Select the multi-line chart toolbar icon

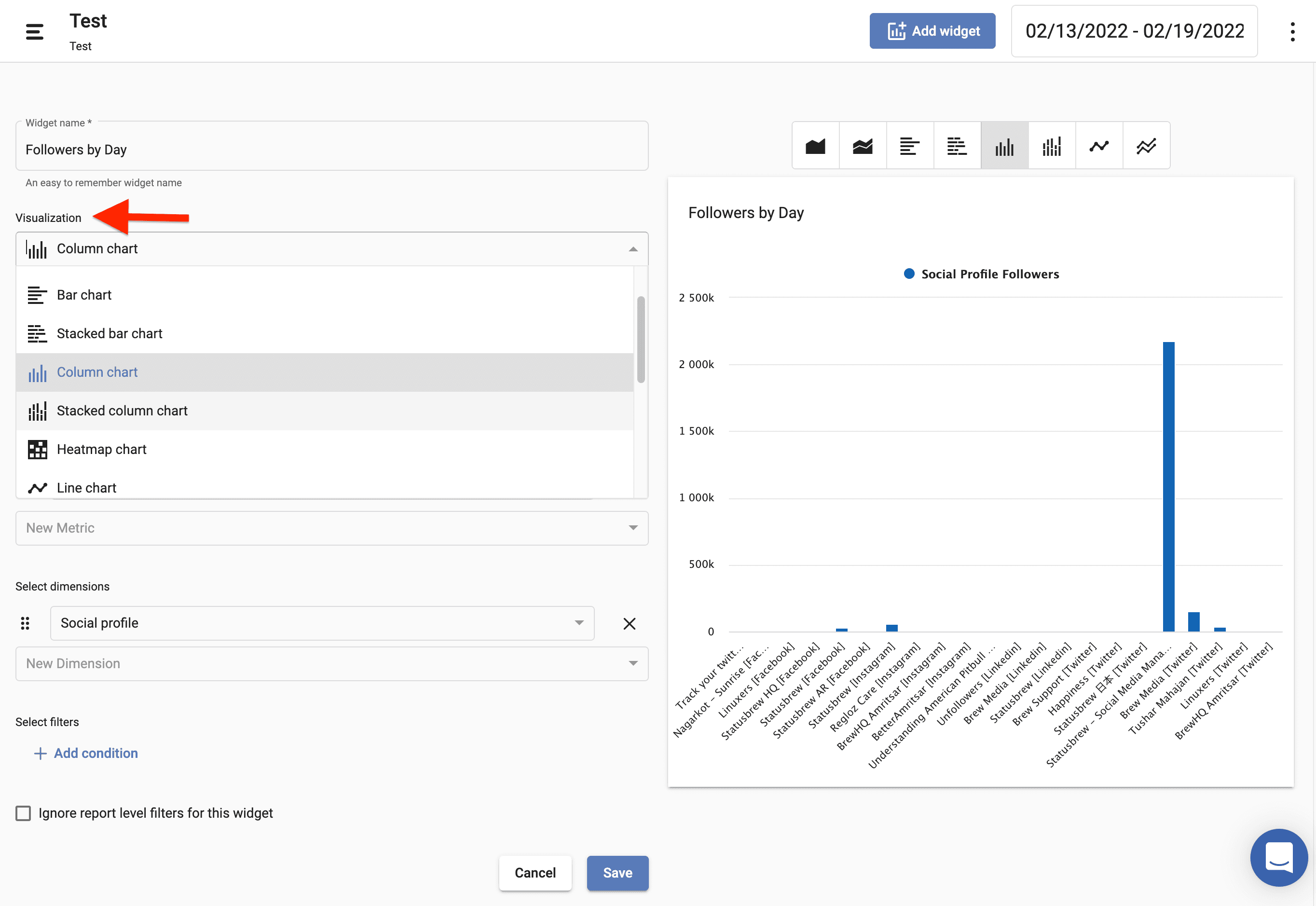[1146, 146]
